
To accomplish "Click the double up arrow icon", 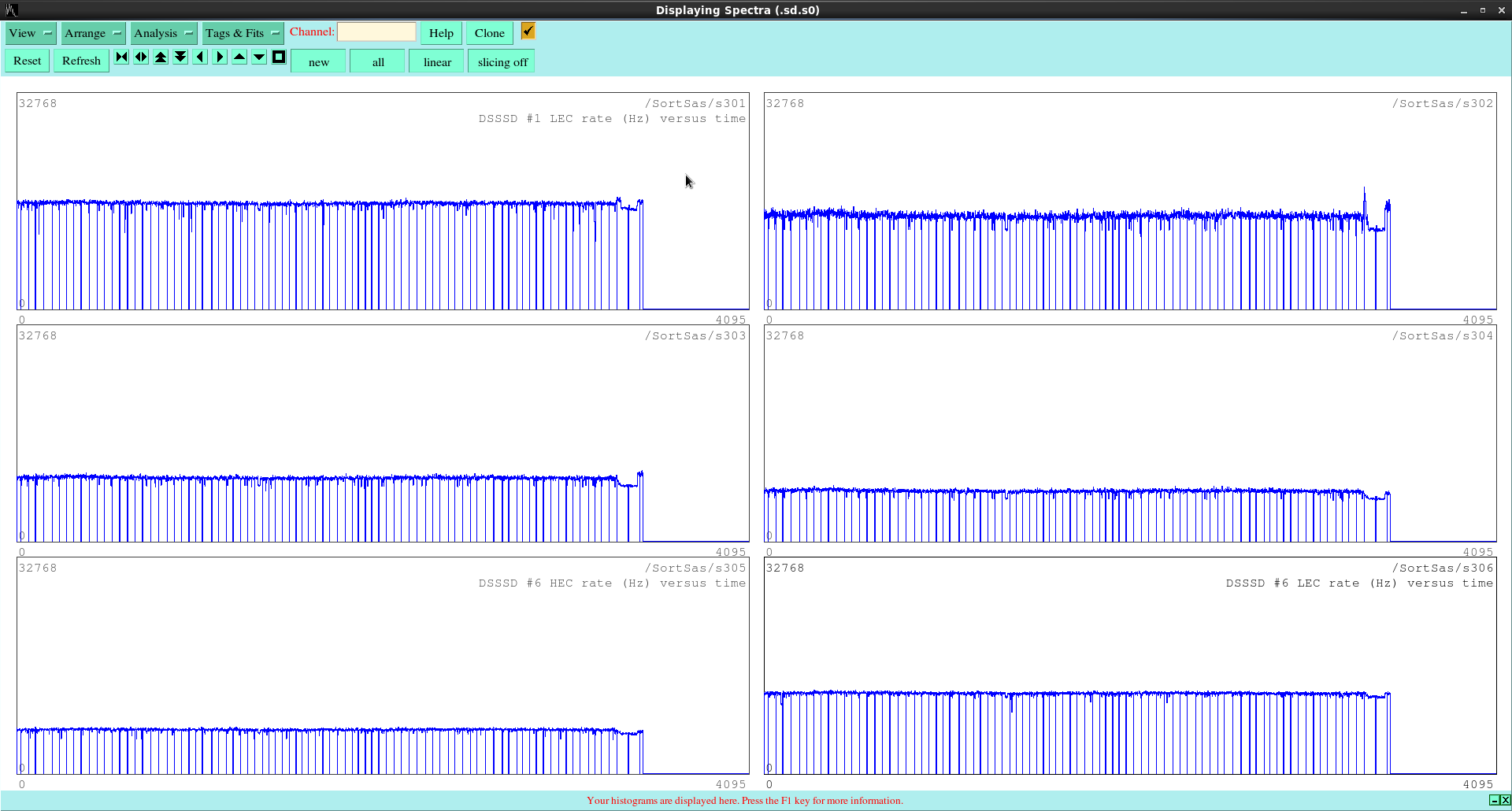I will pyautogui.click(x=161, y=57).
